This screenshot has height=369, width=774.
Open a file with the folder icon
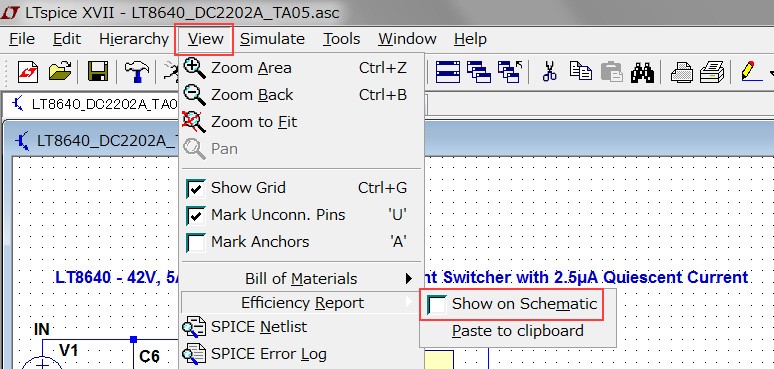[60, 72]
